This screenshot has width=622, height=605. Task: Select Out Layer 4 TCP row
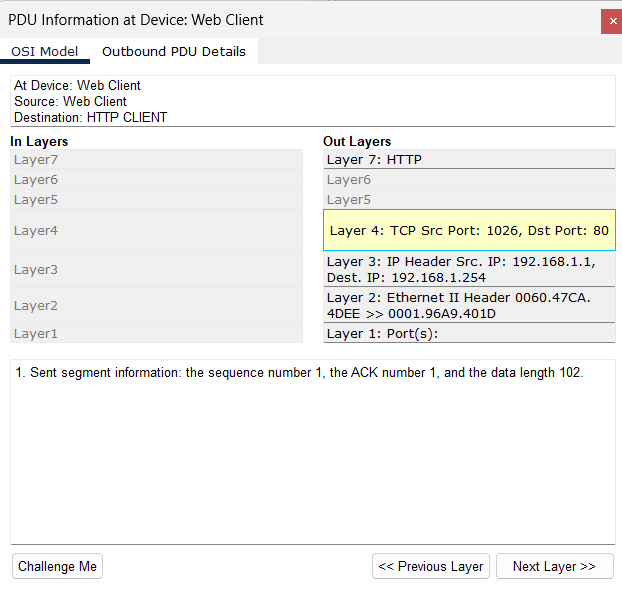pos(469,230)
